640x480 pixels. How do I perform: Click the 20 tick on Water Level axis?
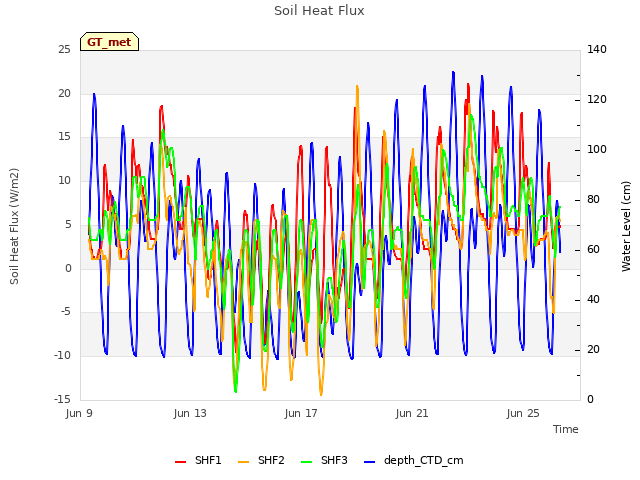pyautogui.click(x=593, y=350)
